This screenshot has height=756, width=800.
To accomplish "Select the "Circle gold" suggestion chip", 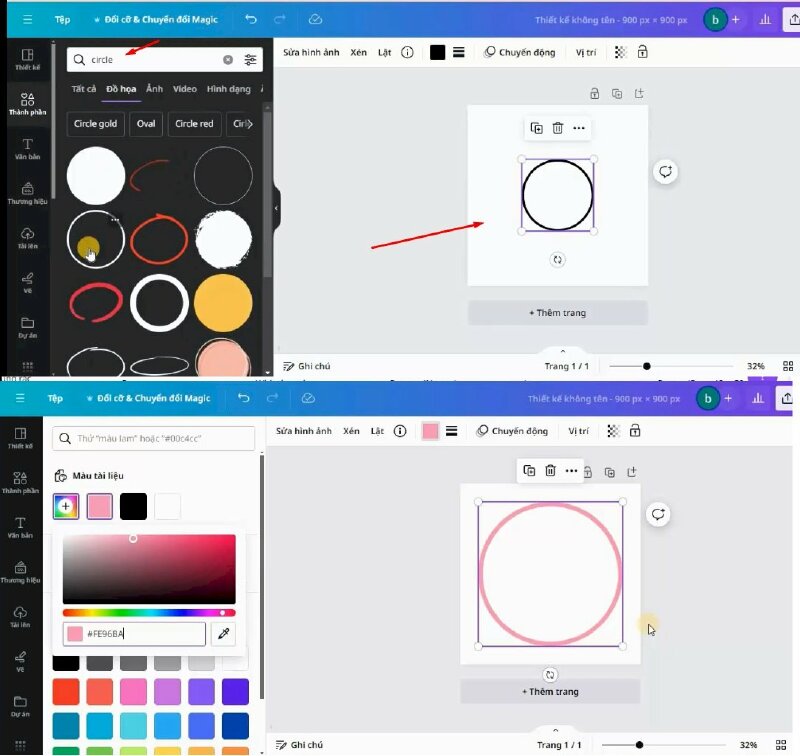I will pos(96,124).
